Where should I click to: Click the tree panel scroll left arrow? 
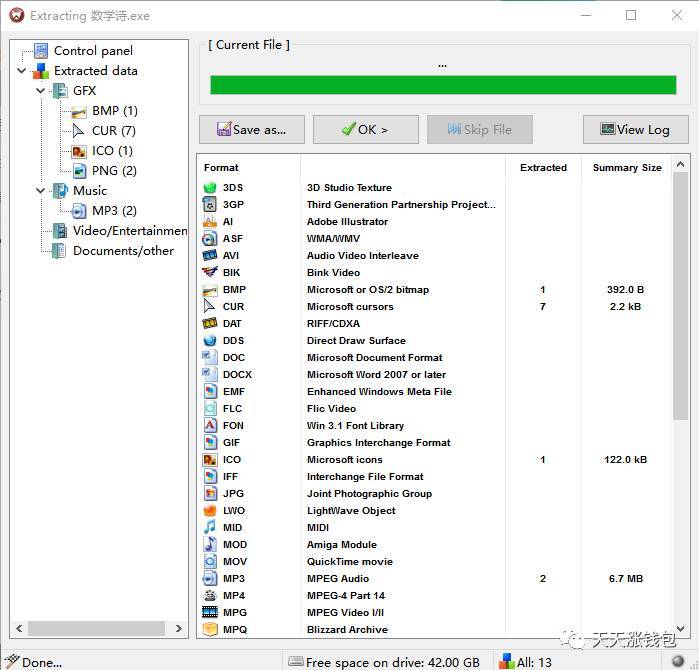[19, 629]
